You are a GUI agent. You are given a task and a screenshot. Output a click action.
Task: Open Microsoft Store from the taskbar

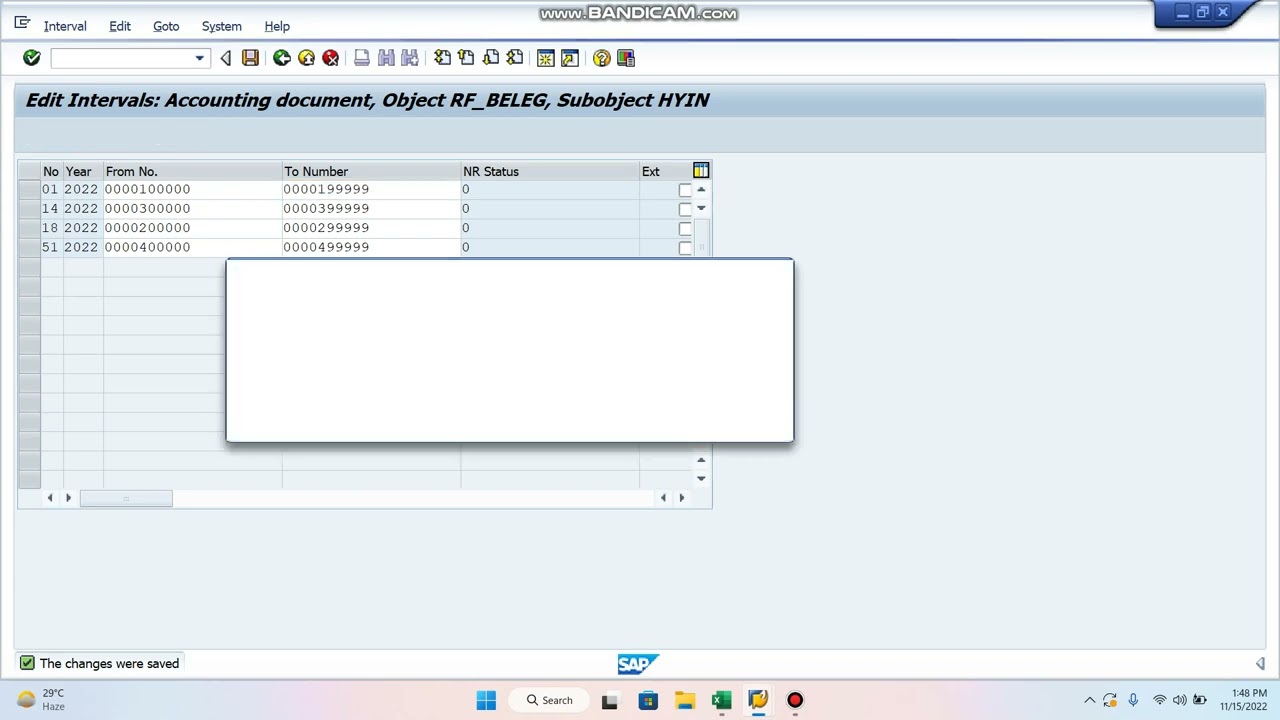[x=648, y=700]
